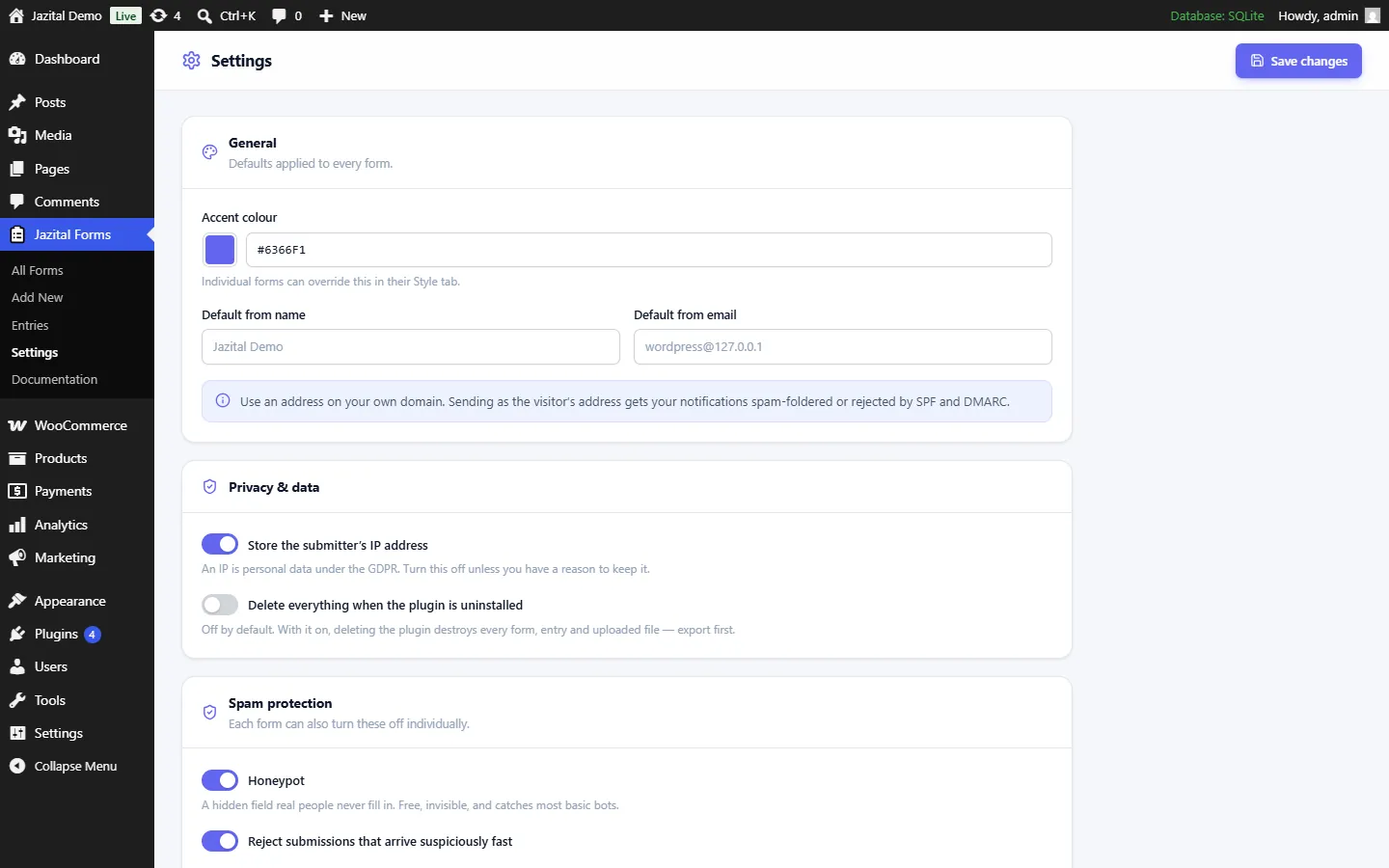Click the Posts pushpin icon
The height and width of the screenshot is (868, 1389).
(17, 102)
